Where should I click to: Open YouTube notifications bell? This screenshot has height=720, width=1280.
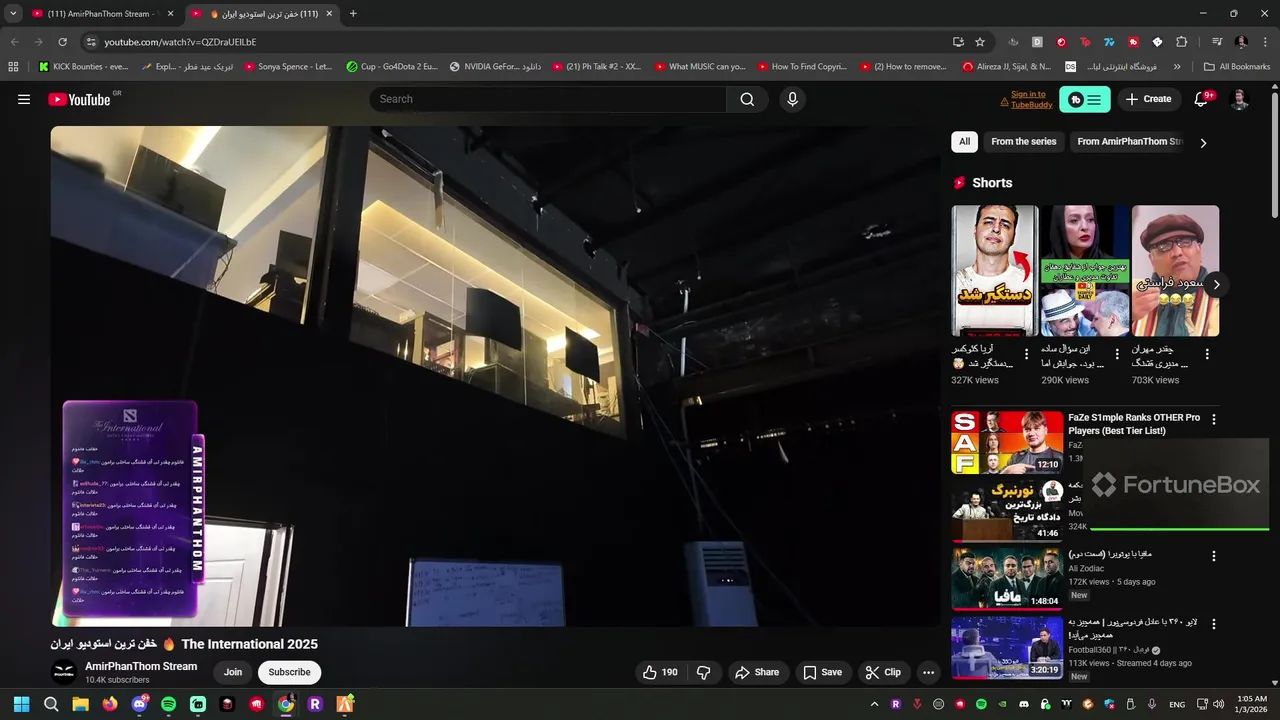pos(1202,99)
